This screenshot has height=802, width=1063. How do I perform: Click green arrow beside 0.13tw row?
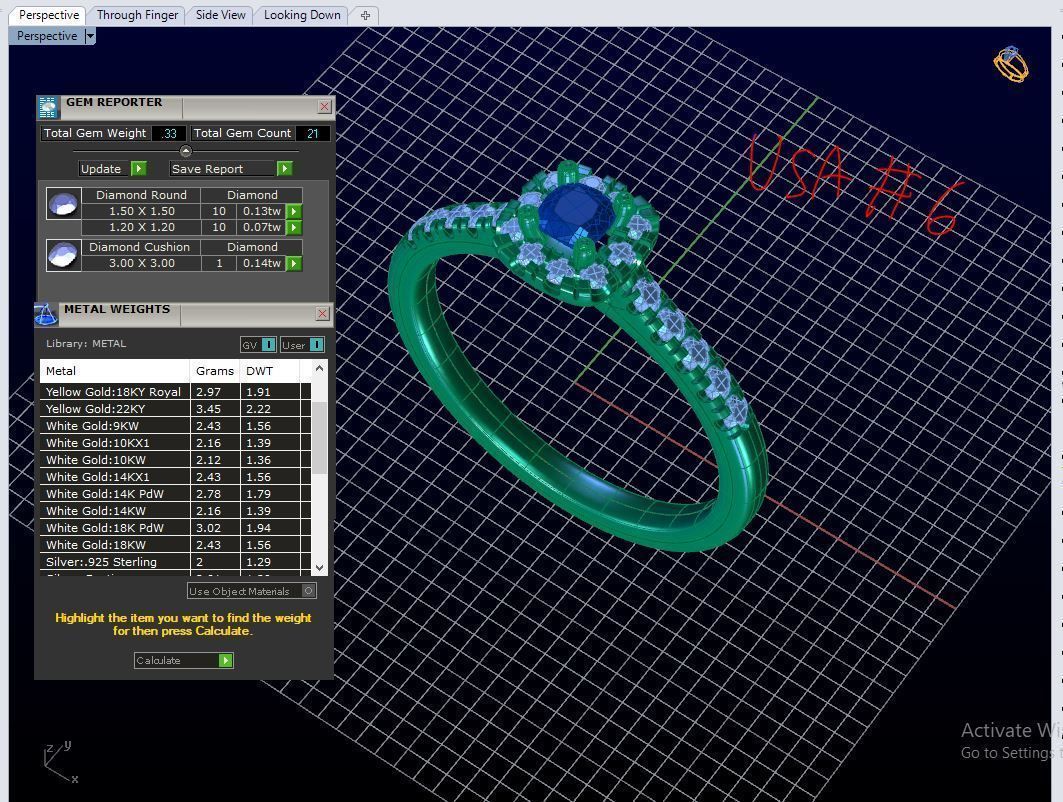[x=294, y=212]
